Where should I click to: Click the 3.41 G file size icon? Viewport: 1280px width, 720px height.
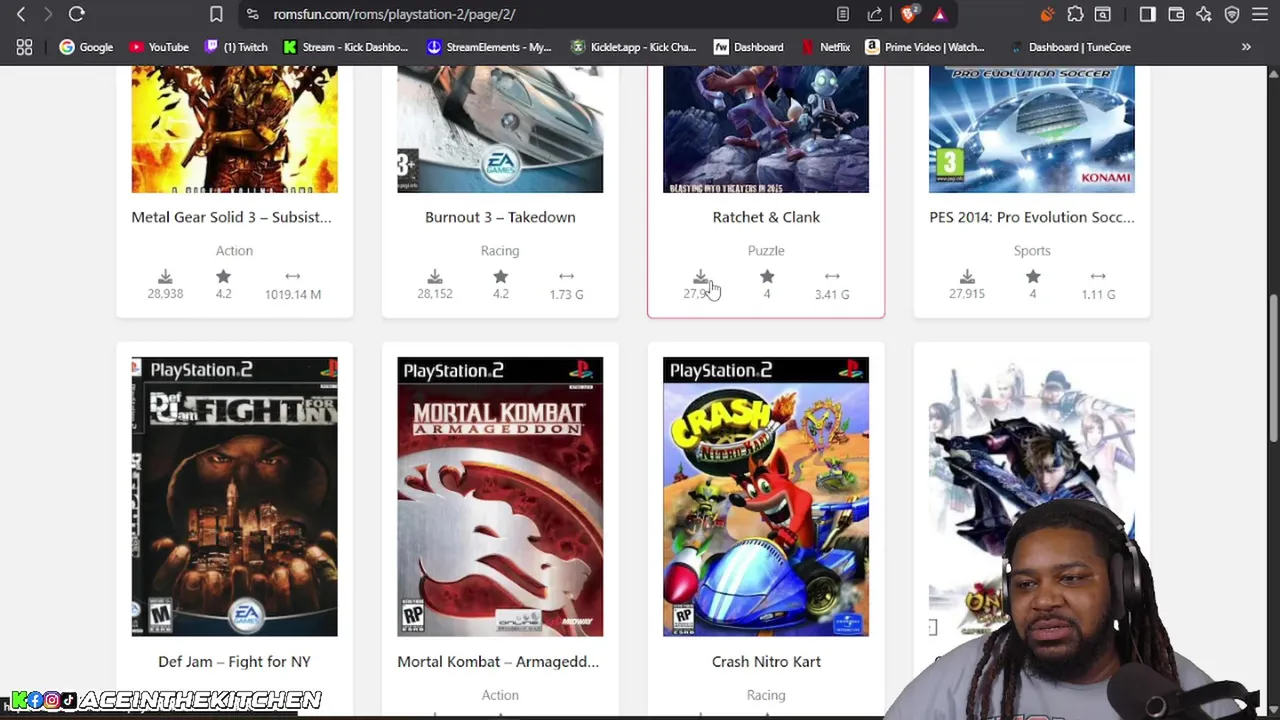coord(832,276)
